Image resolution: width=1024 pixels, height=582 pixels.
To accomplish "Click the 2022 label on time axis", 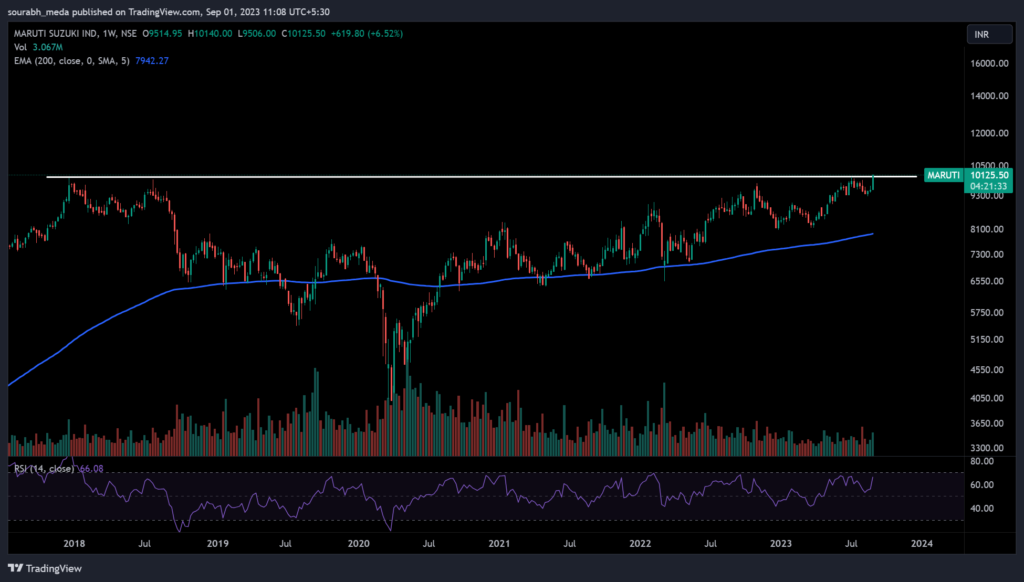I will click(640, 543).
